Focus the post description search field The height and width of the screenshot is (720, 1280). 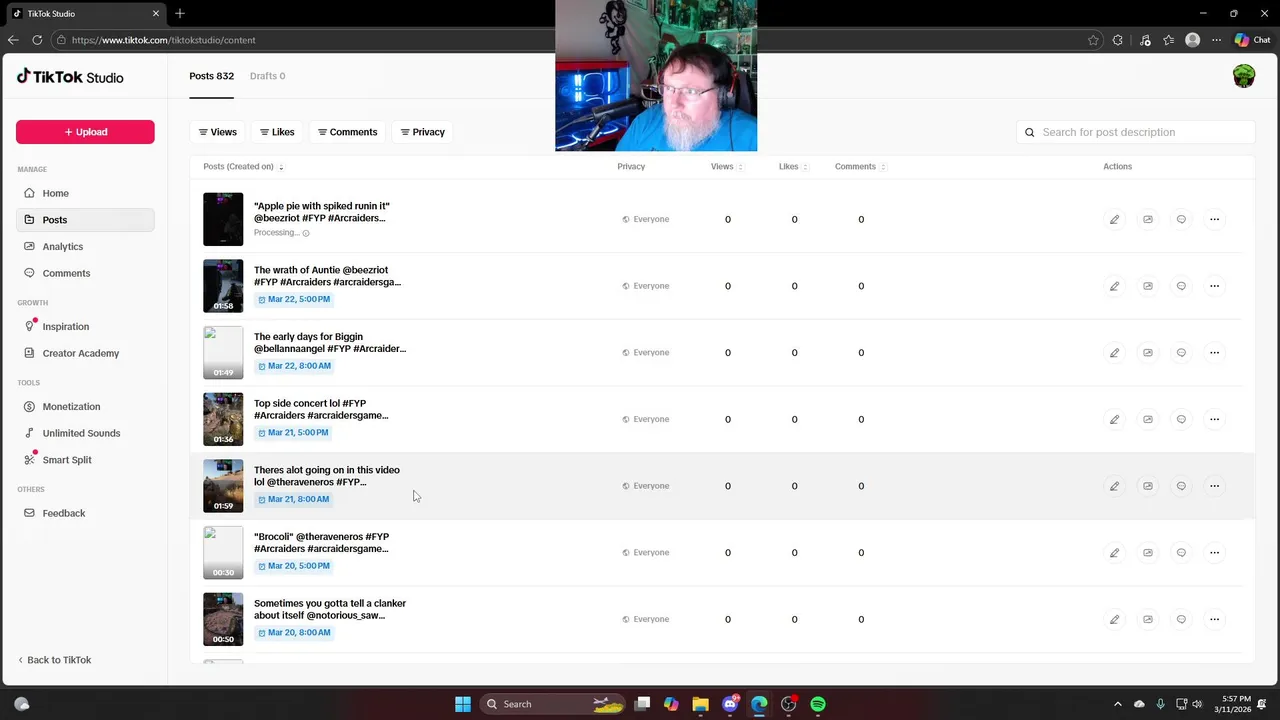1135,132
